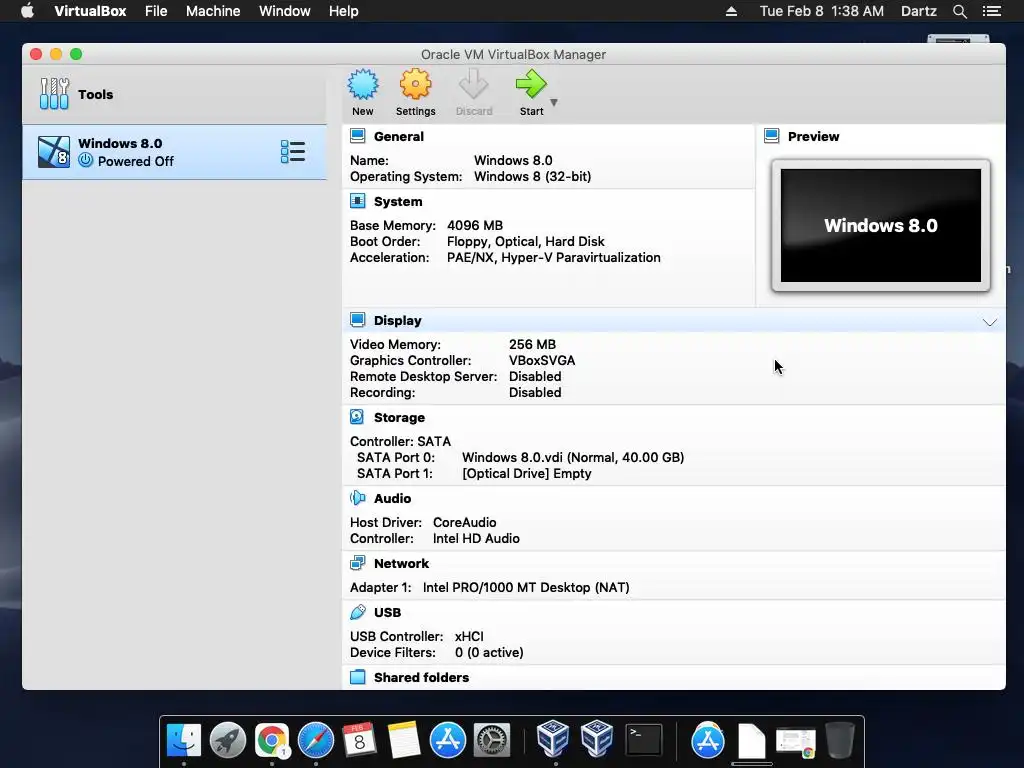
Task: Open Launchpad rocket in the dock
Action: (x=227, y=740)
